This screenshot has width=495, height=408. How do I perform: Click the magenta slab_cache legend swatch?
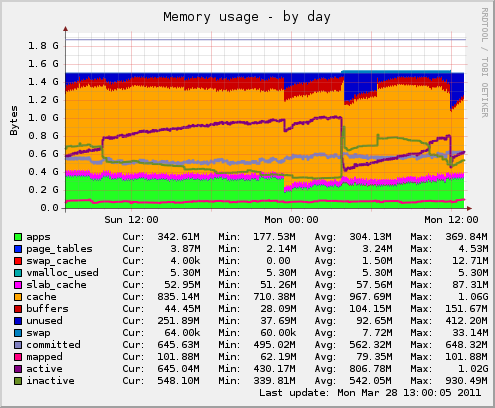[18, 285]
